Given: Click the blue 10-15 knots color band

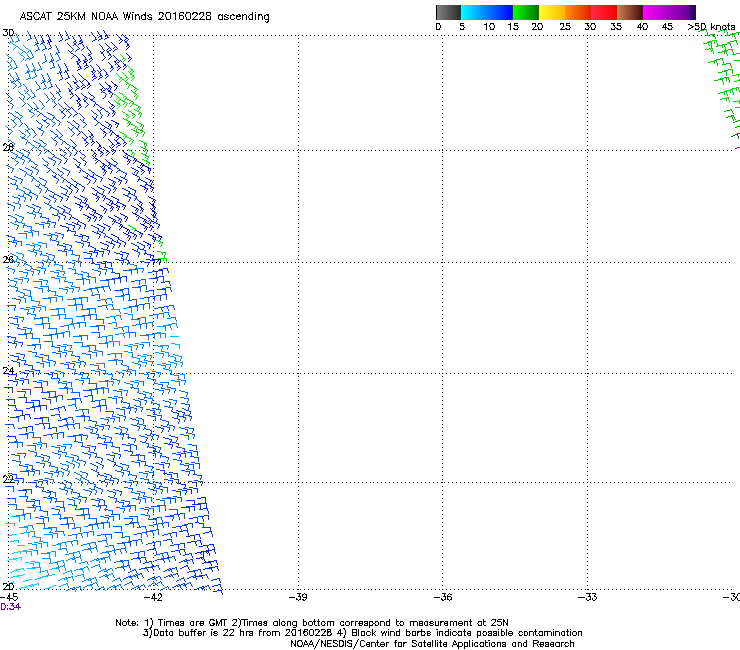Looking at the screenshot, I should pyautogui.click(x=500, y=12).
